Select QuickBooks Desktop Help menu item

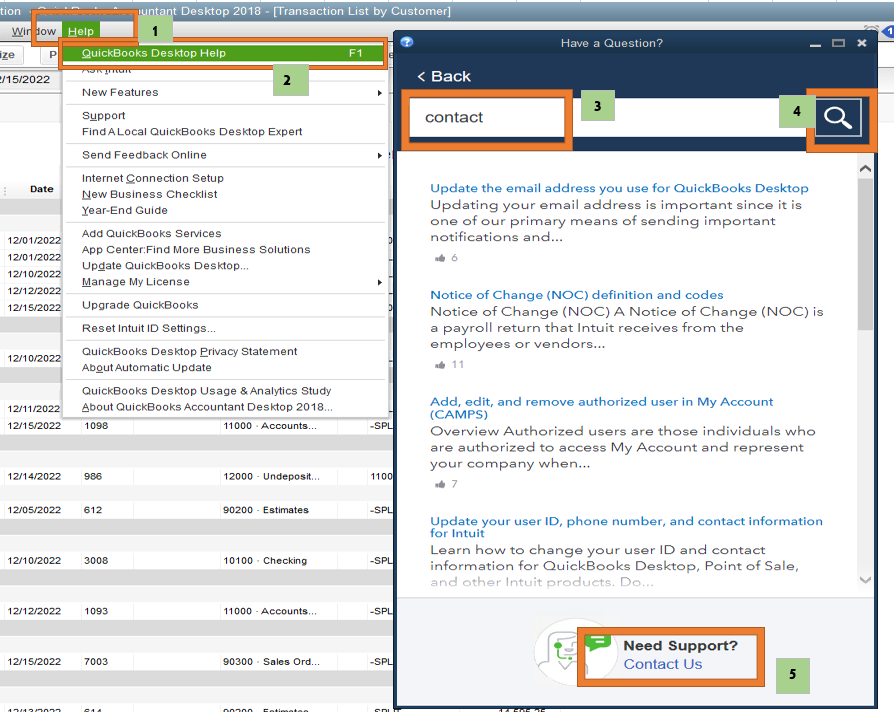coord(224,53)
